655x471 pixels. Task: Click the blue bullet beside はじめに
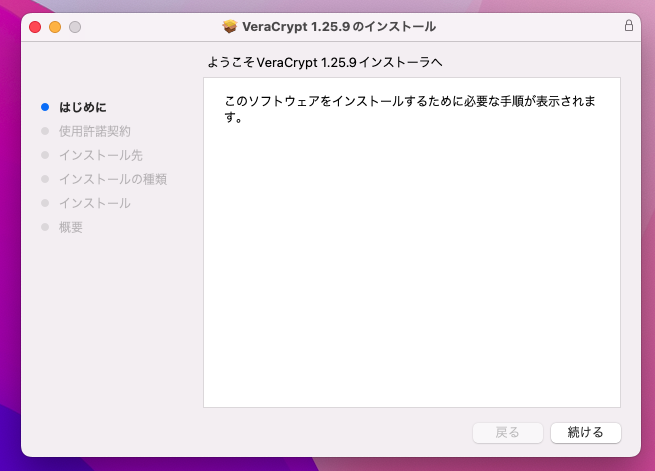coord(44,107)
